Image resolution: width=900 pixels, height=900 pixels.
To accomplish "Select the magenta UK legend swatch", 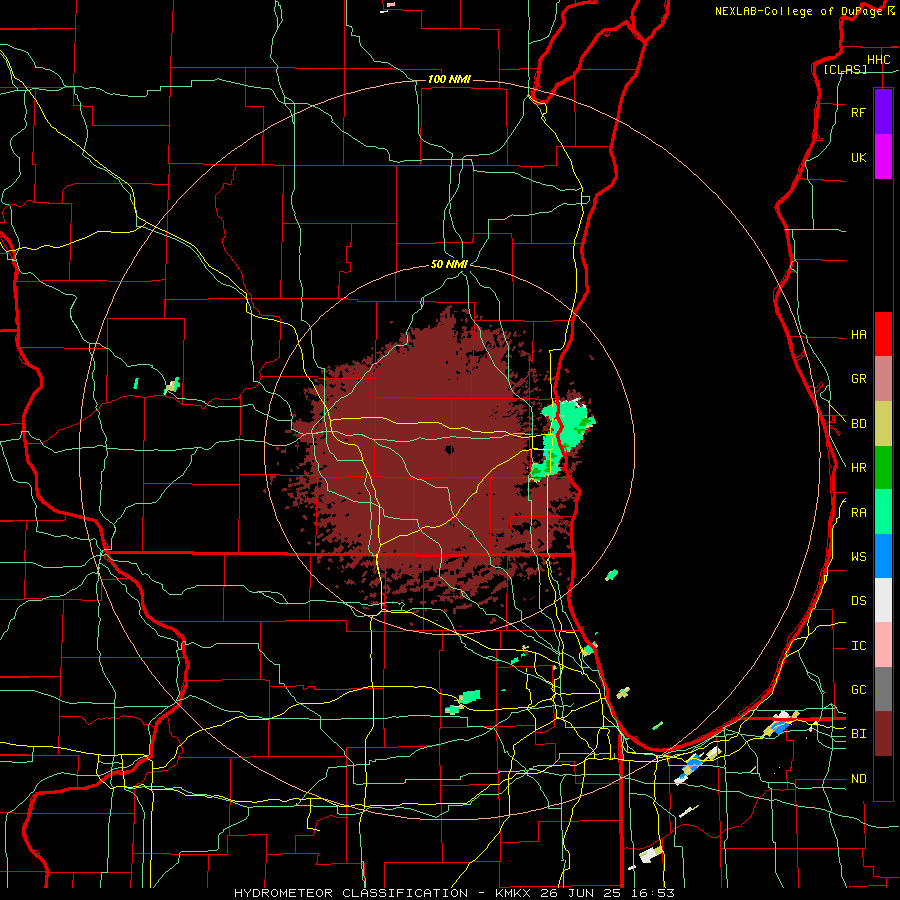I will coord(883,157).
